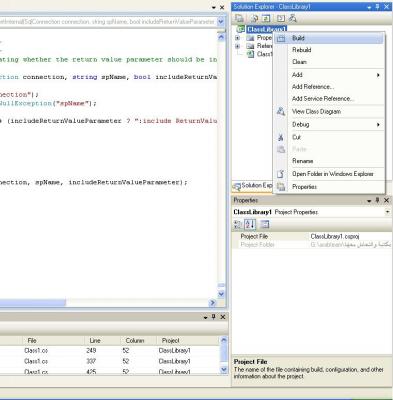This screenshot has width=393, height=400.
Task: Click the Properties icon in Solution Explorer toolbar
Action: point(239,18)
